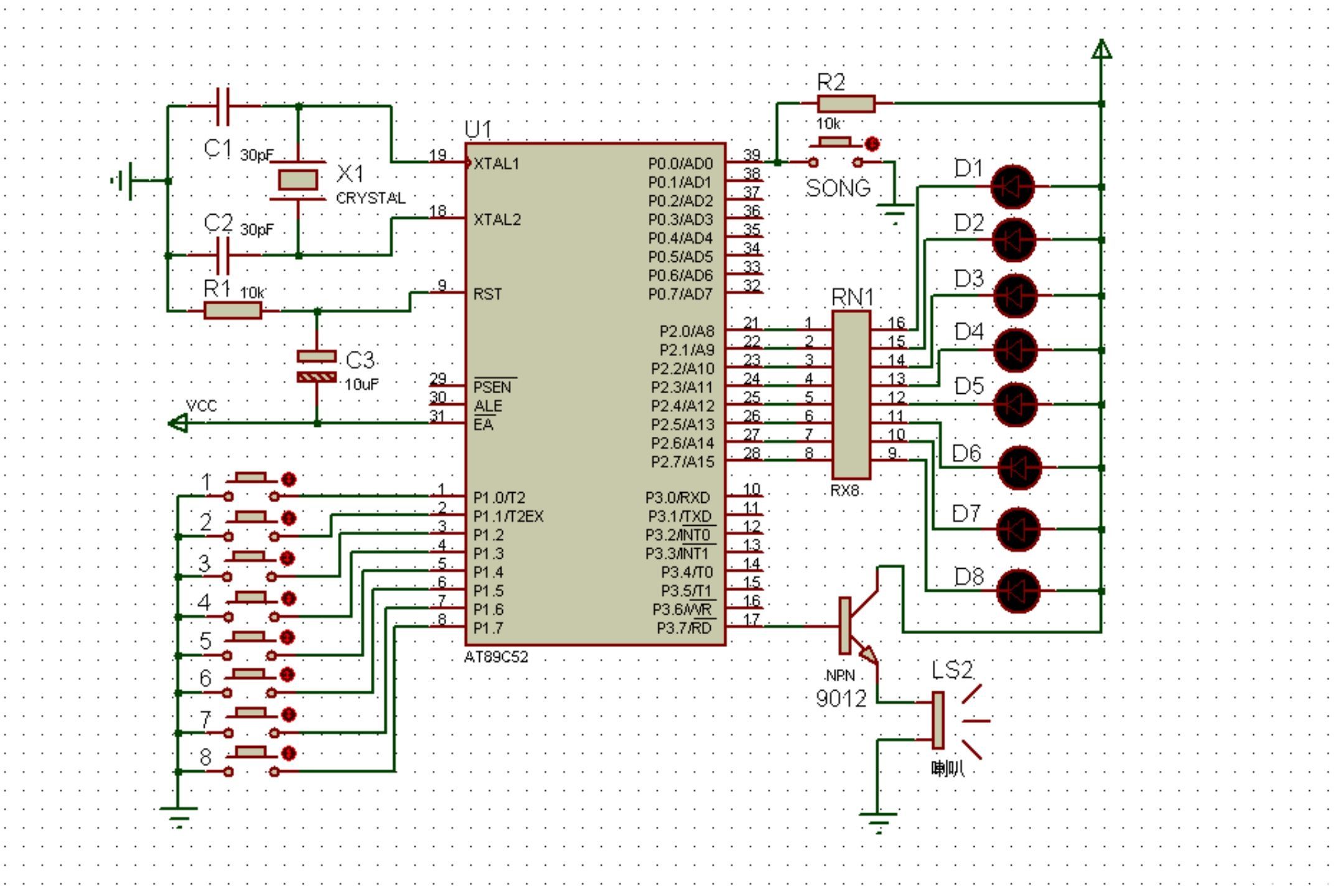Select LED D5
Image resolution: width=1336 pixels, height=896 pixels.
coord(1016,404)
